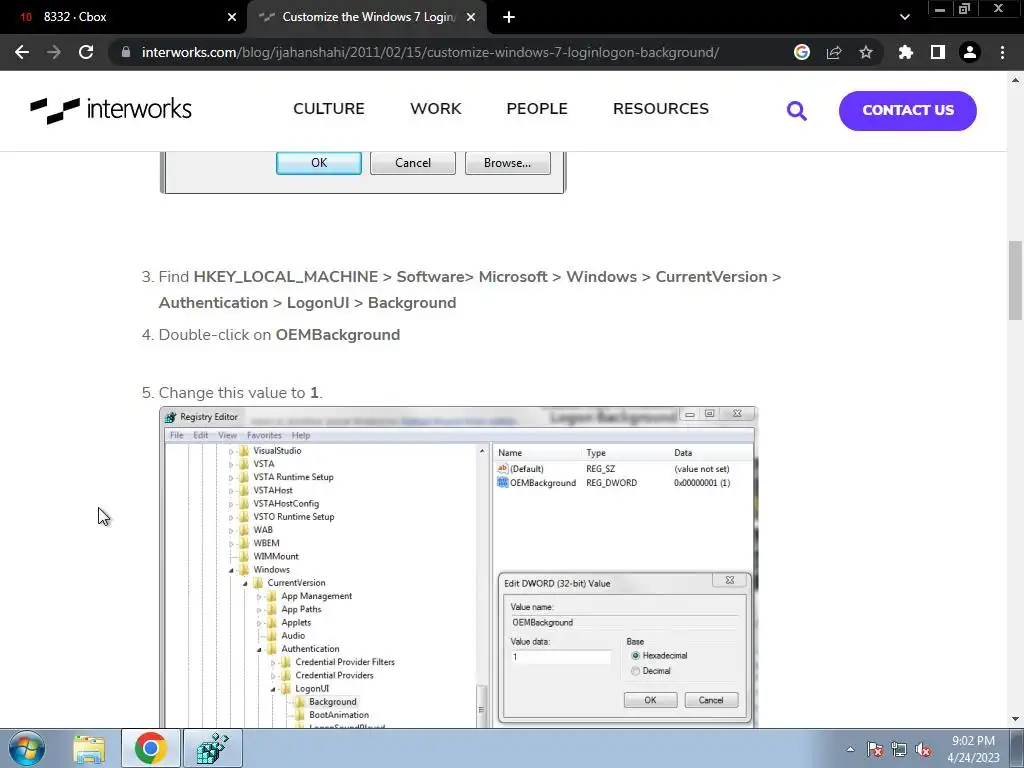Click the browser forward arrow
This screenshot has width=1024, height=768.
pyautogui.click(x=54, y=52)
